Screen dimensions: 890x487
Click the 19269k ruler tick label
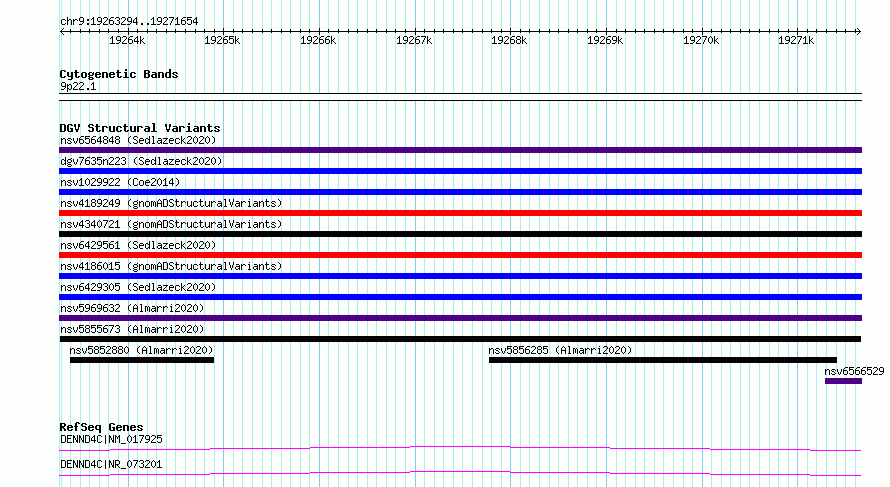coord(605,40)
